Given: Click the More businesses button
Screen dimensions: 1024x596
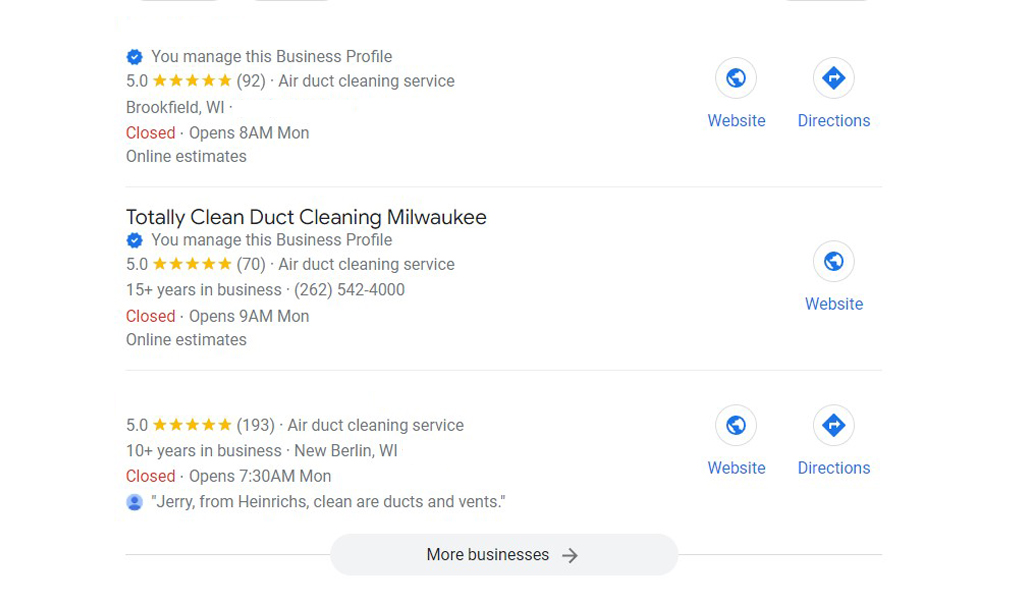Looking at the screenshot, I should [x=503, y=554].
